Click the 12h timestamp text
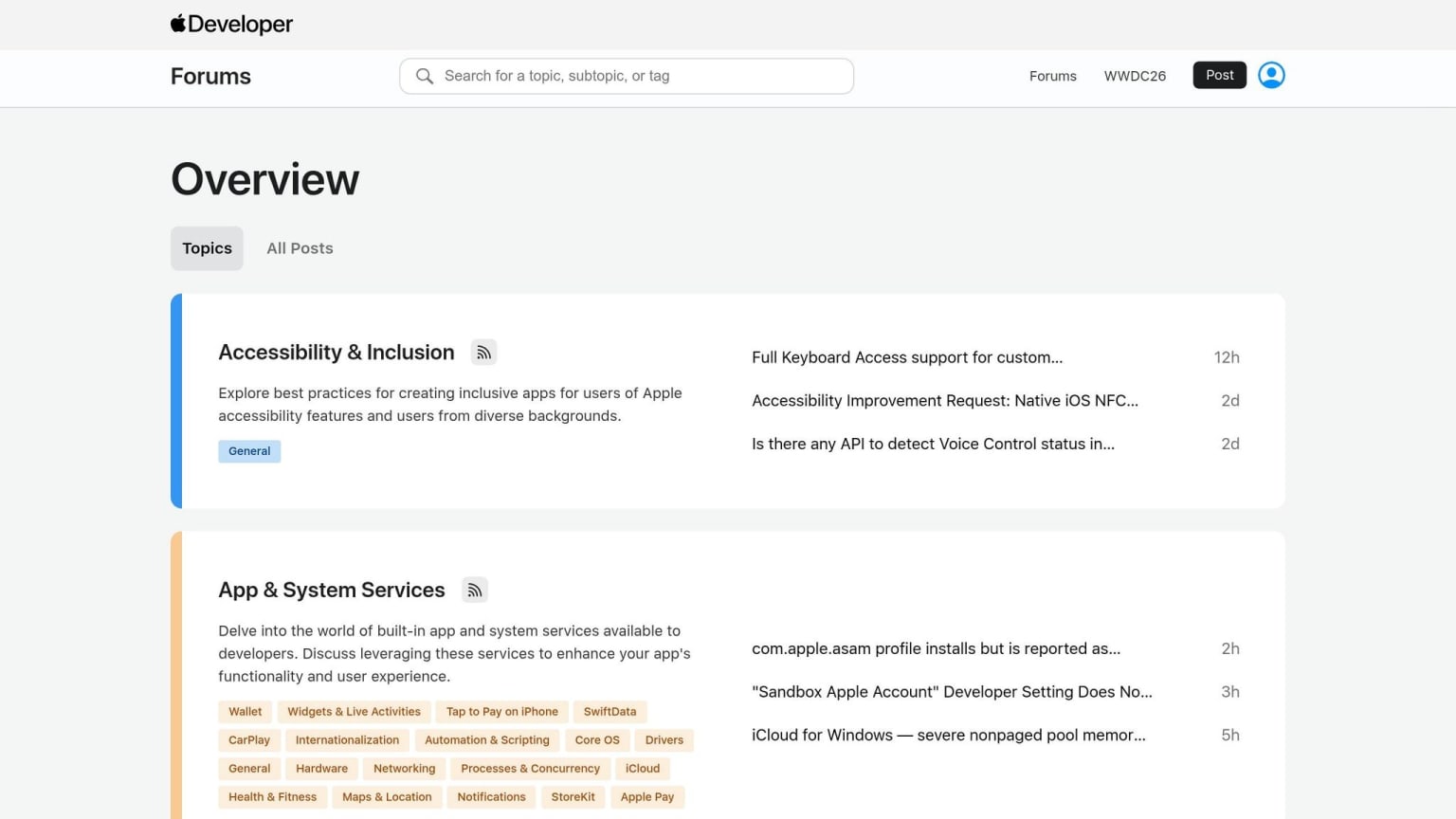Screen dimensions: 1456x819 (x=1227, y=357)
